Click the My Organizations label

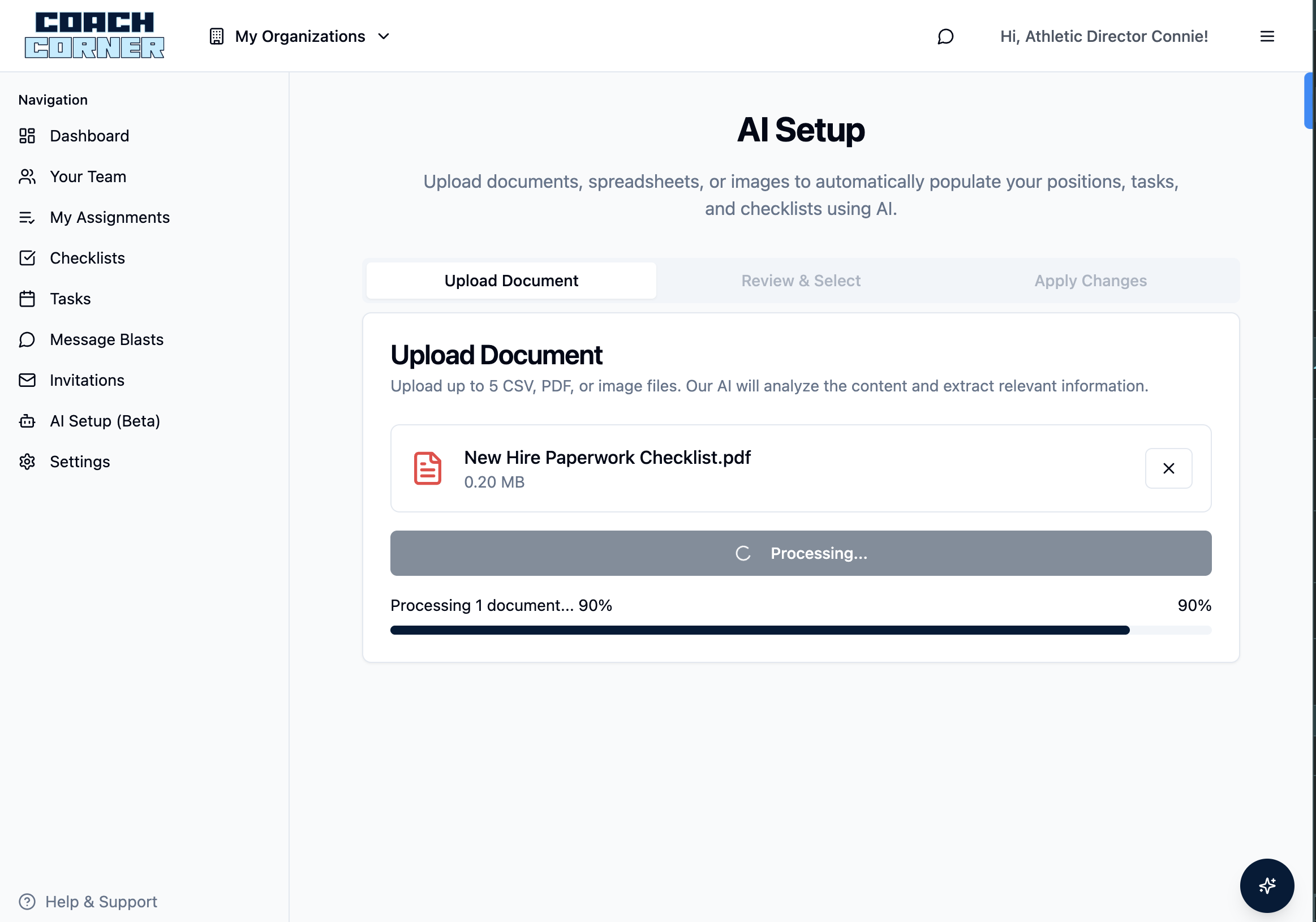[x=300, y=36]
